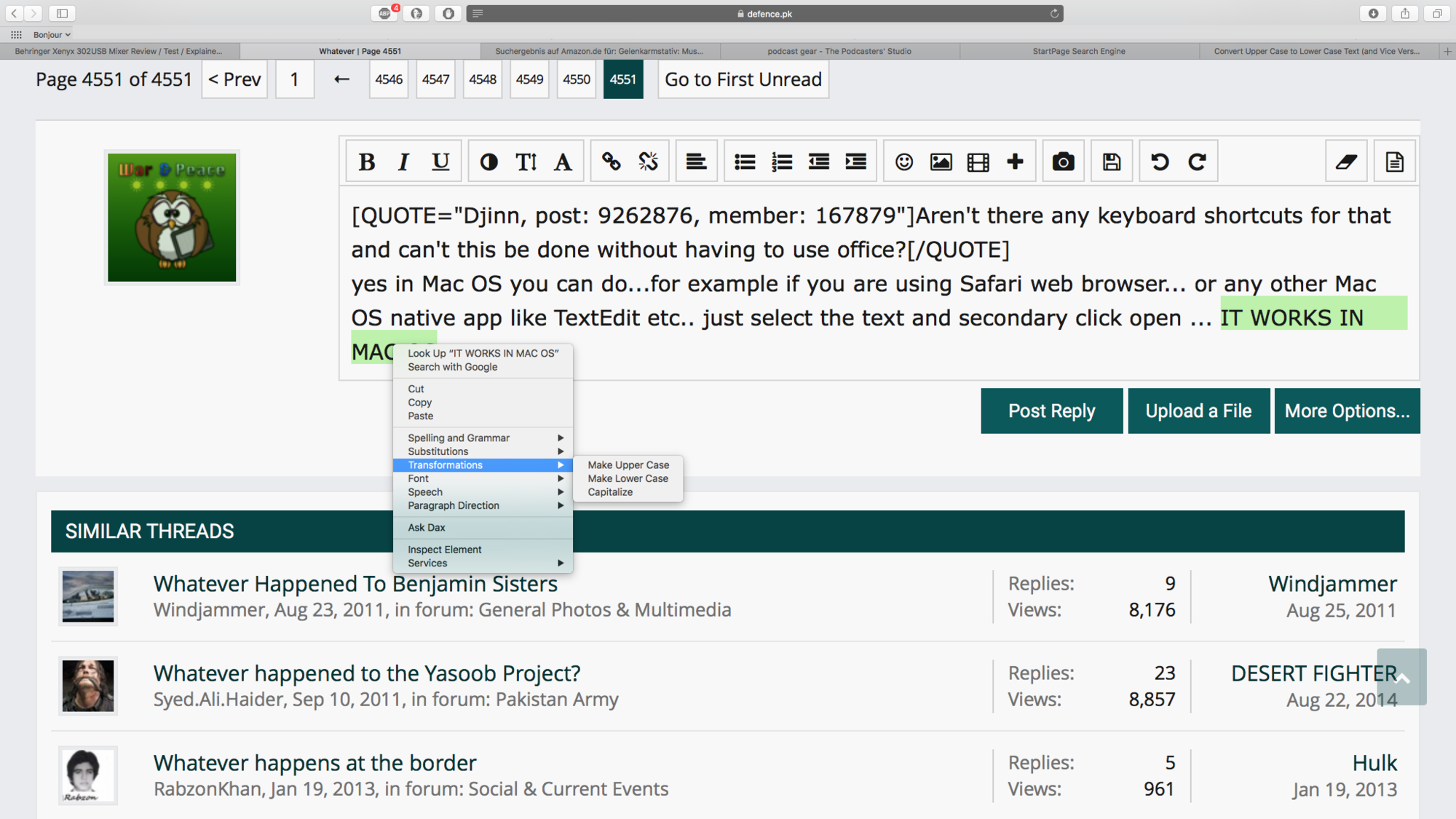
Task: Click the Save draft icon
Action: 1111,162
